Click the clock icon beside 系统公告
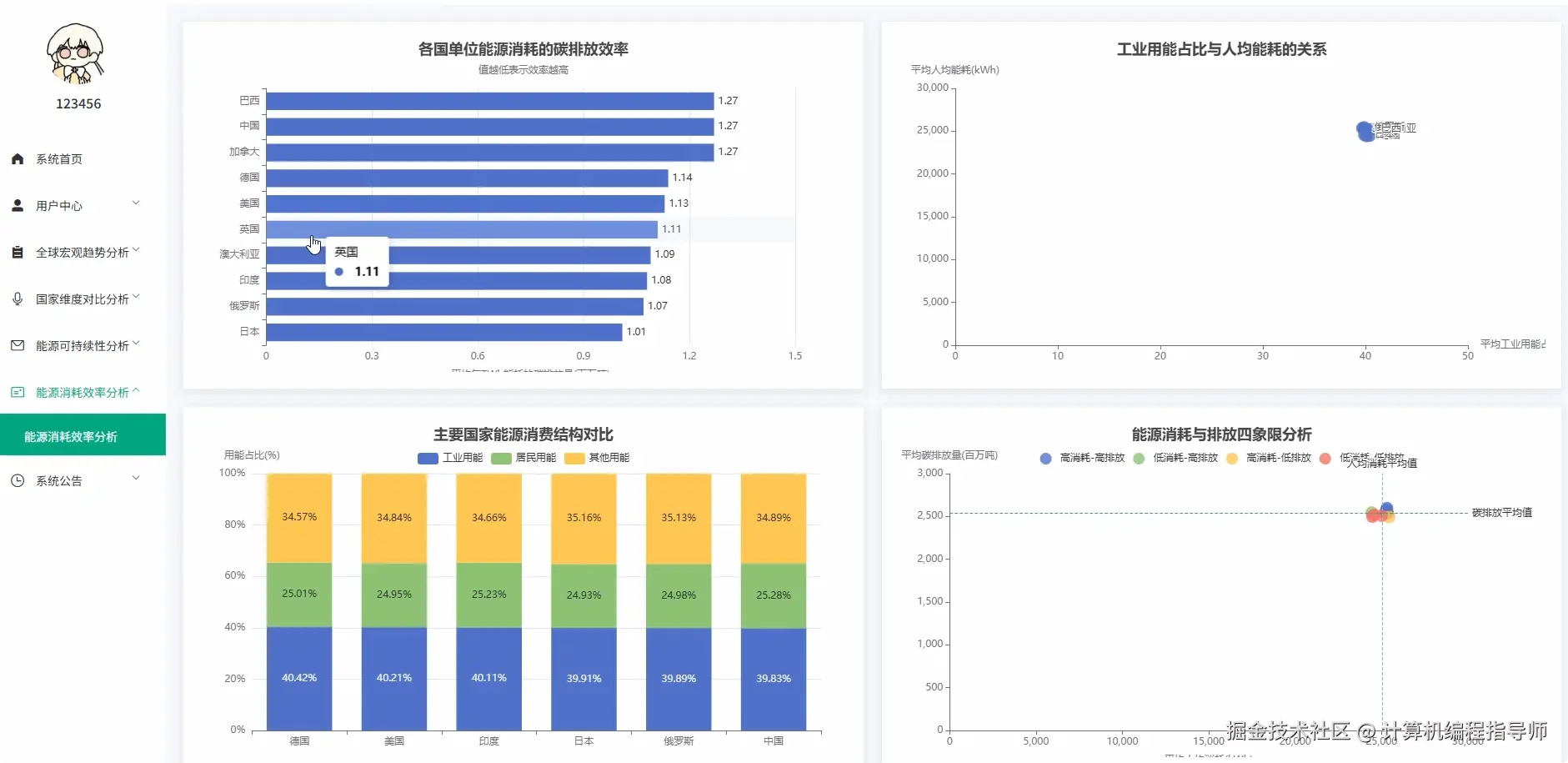 (18, 479)
